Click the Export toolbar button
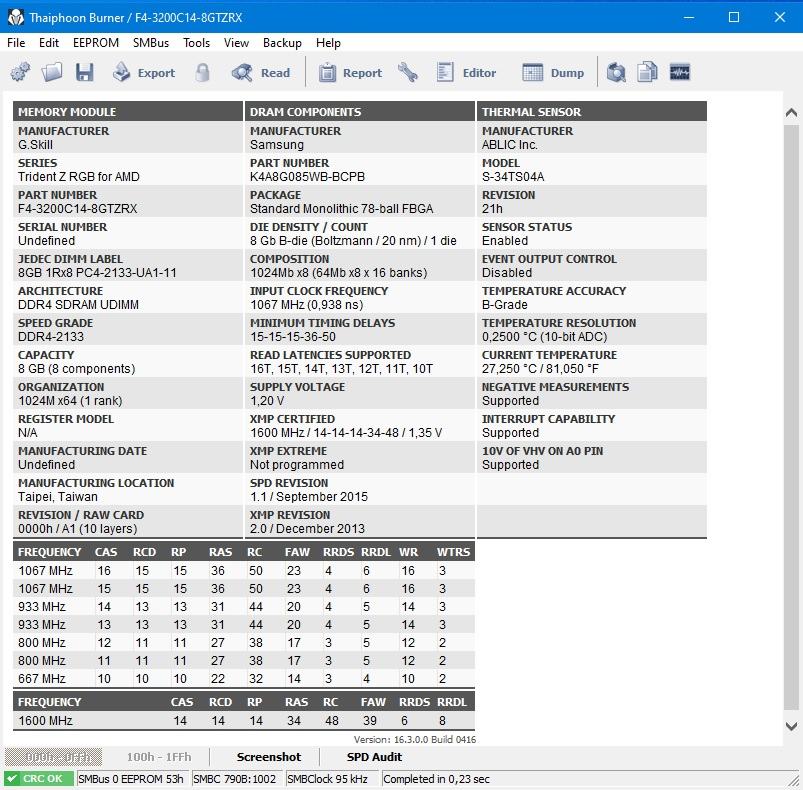Viewport: 803px width, 790px height. coord(144,73)
